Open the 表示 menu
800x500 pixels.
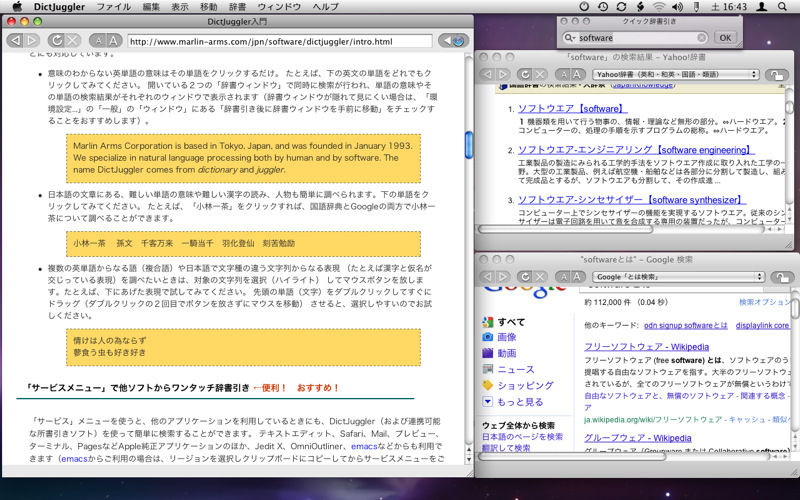(180, 7)
